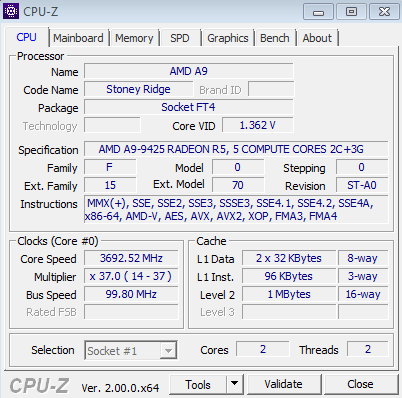Expand the Tools dropdown arrow
The height and width of the screenshot is (398, 402).
tap(235, 385)
